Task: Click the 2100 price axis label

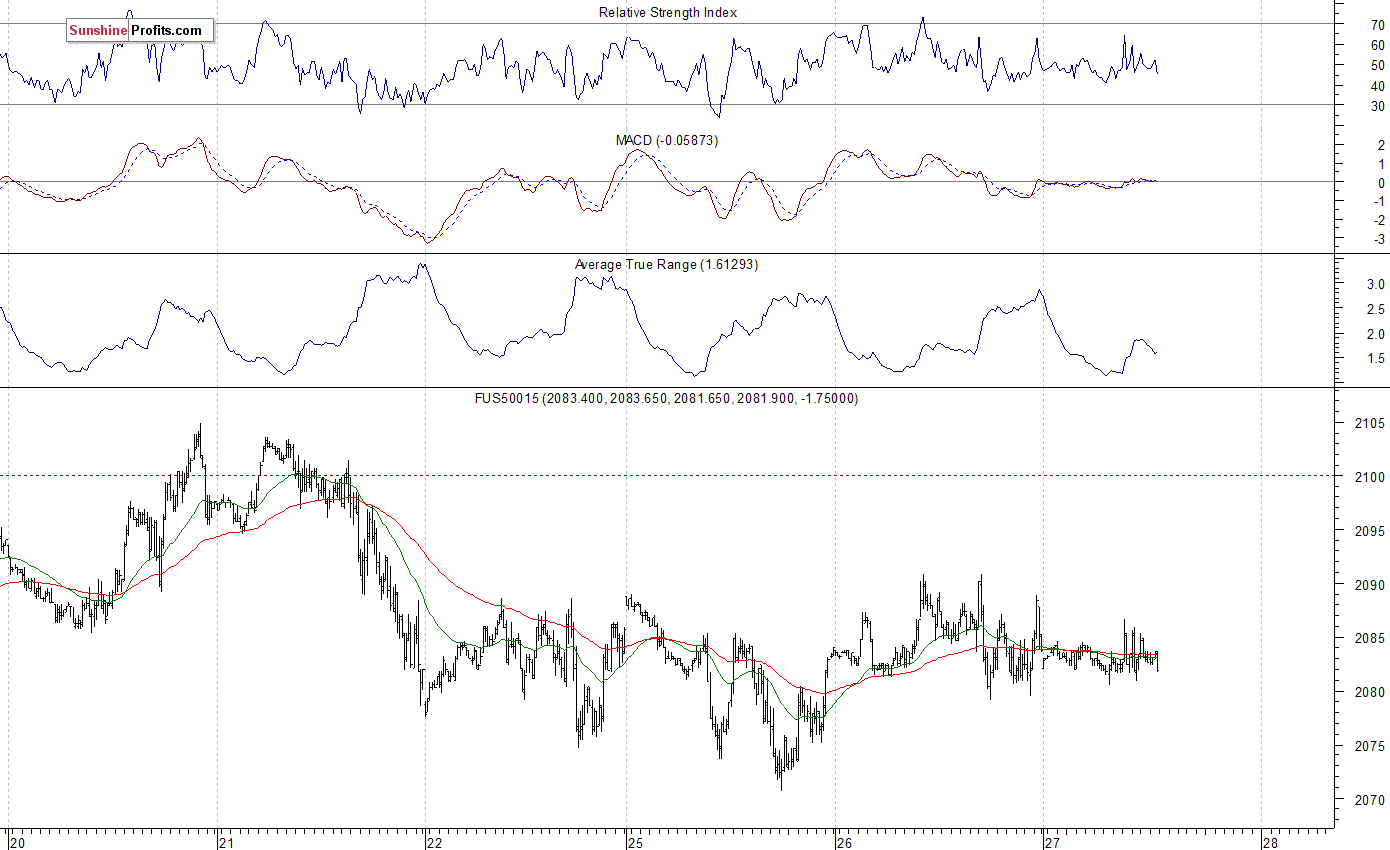Action: pyautogui.click(x=1369, y=478)
